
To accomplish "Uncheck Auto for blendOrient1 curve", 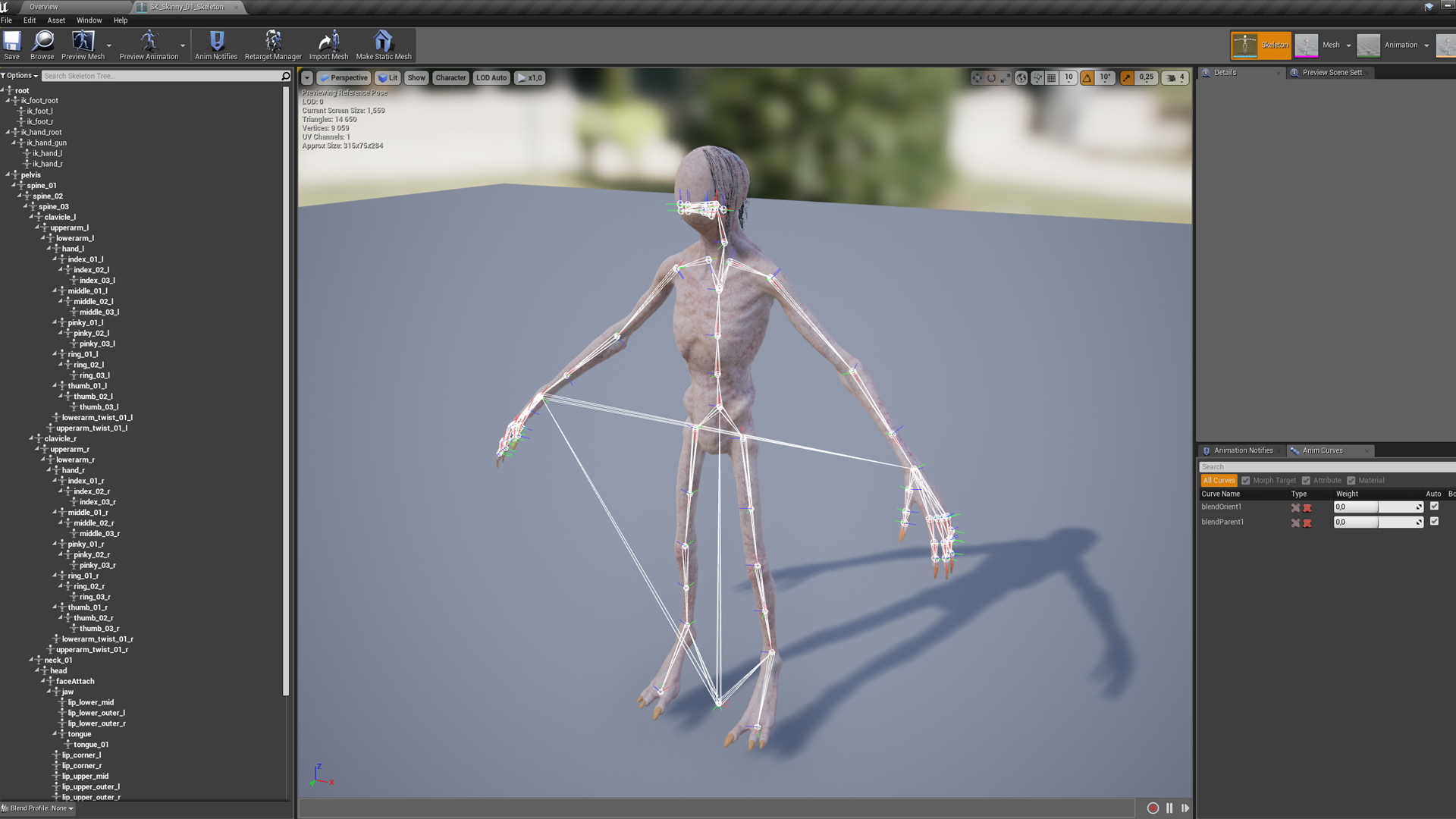I will tap(1434, 507).
